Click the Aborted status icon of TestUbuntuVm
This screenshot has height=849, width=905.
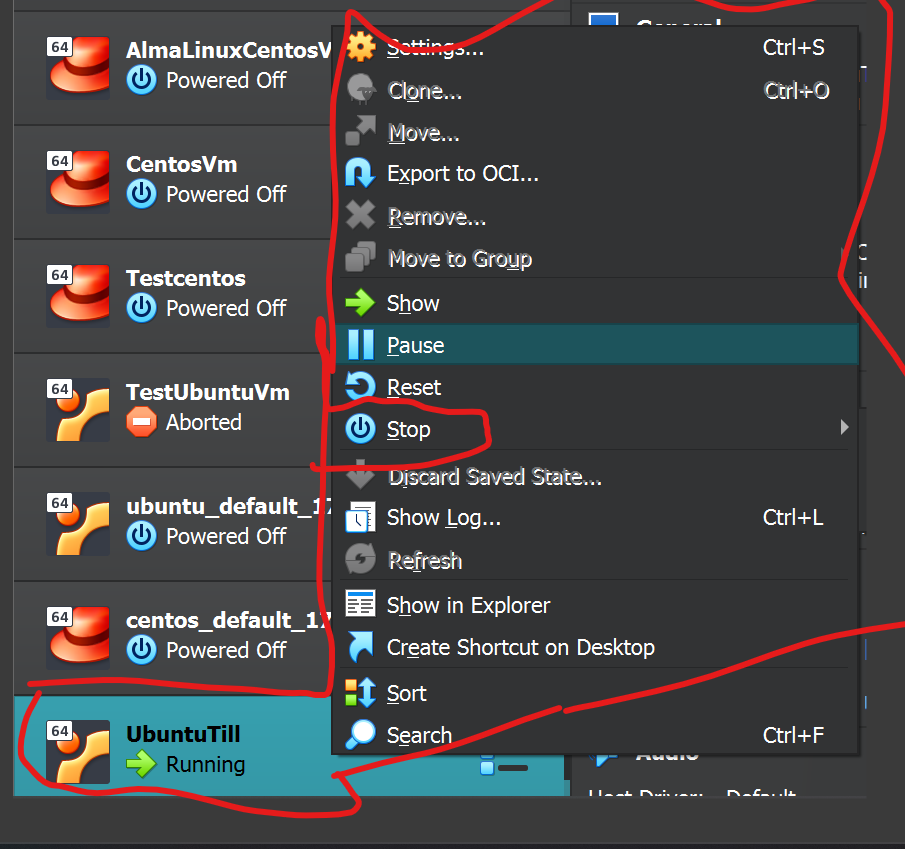141,422
